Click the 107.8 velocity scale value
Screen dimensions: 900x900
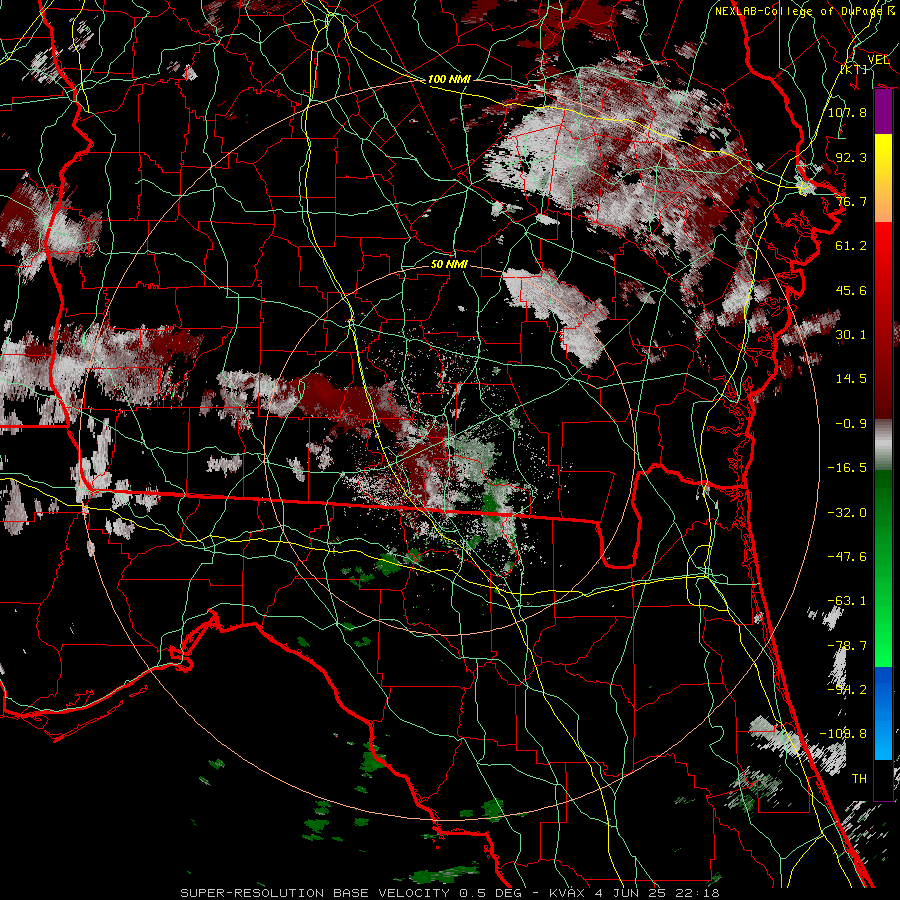coord(847,112)
